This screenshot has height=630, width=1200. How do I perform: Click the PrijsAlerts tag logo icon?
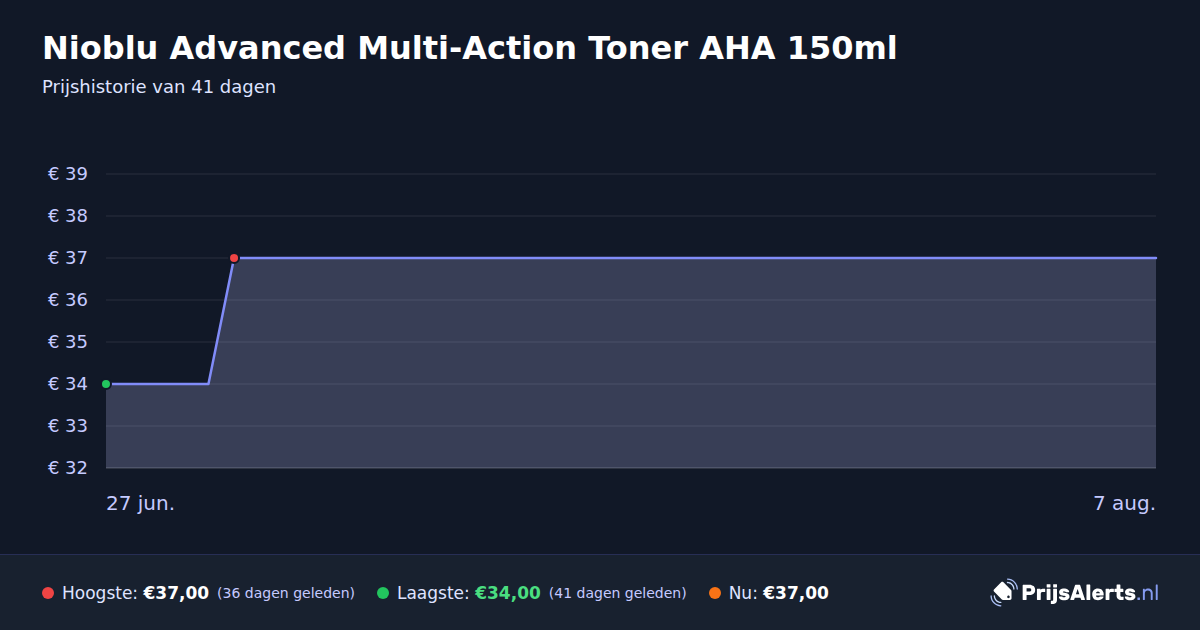click(x=1003, y=592)
